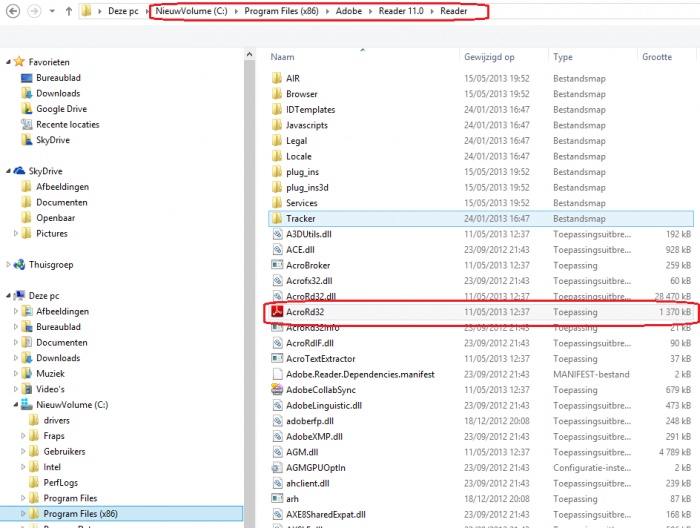Select the Services folder
This screenshot has height=528, width=700.
click(x=301, y=203)
